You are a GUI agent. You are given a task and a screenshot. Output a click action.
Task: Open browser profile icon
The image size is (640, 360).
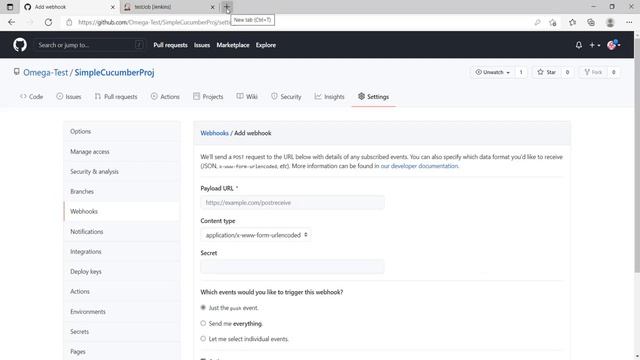coord(610,22)
